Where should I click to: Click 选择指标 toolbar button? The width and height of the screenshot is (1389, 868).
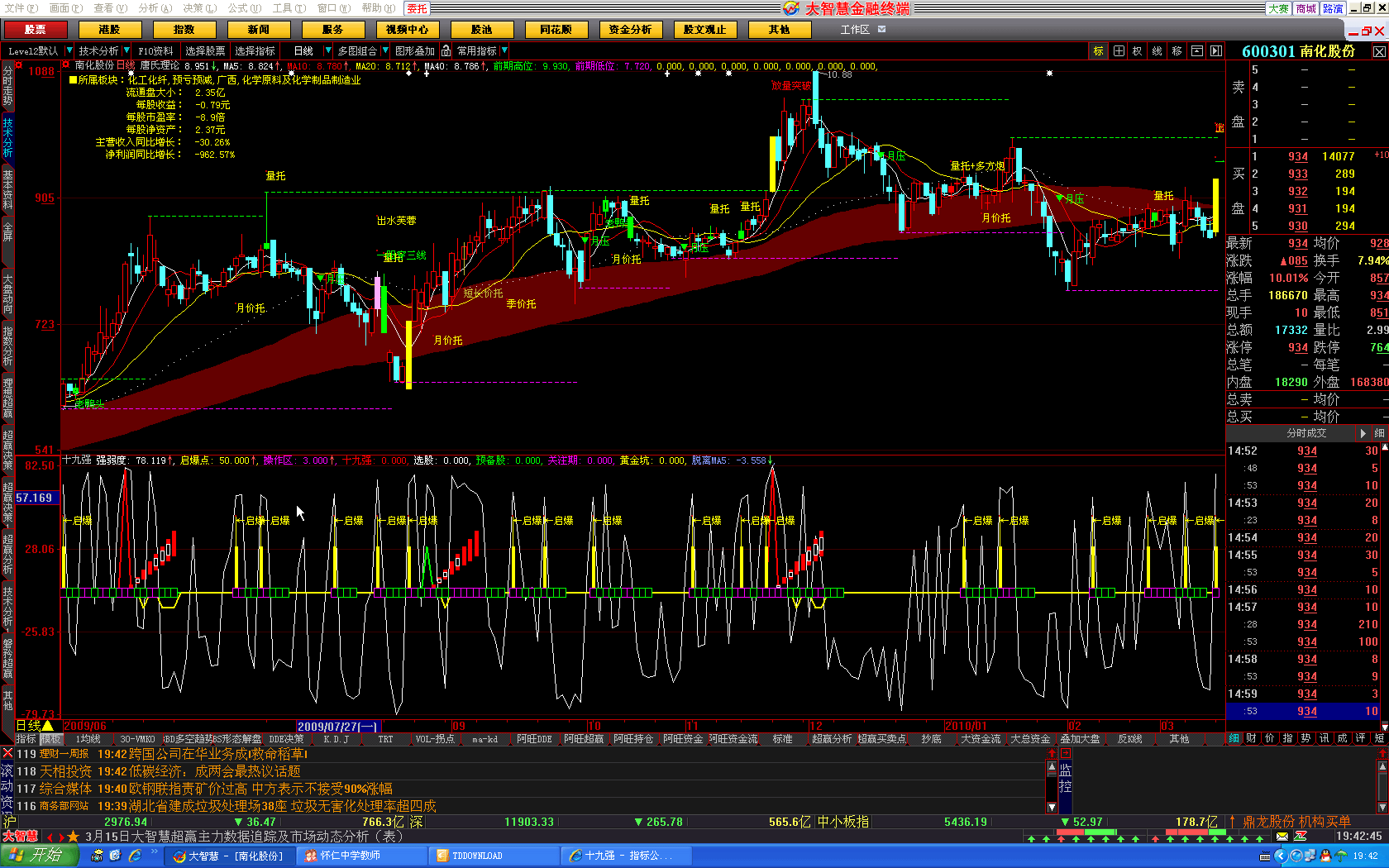click(255, 51)
